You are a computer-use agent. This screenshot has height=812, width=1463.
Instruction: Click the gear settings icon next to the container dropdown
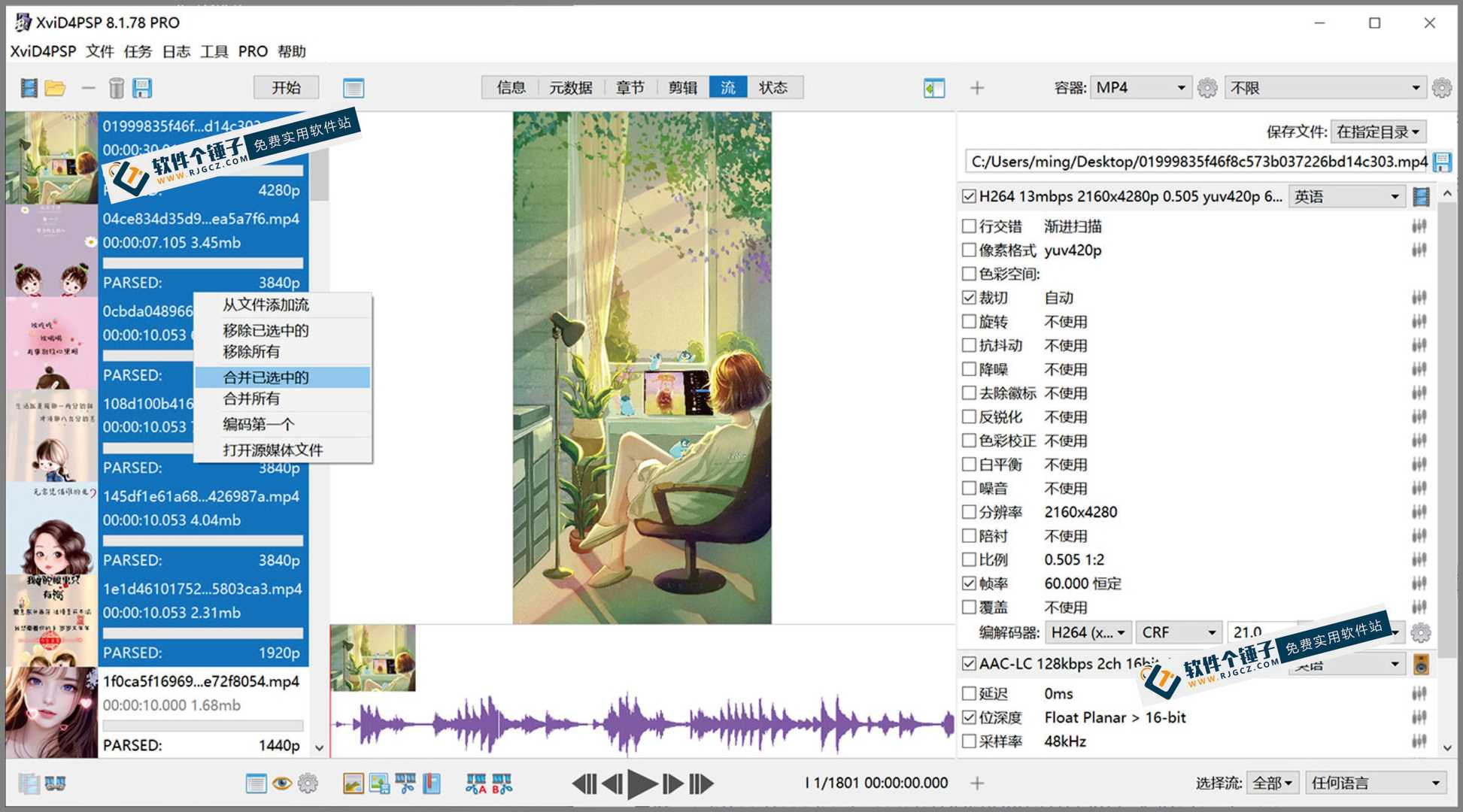[x=1207, y=87]
